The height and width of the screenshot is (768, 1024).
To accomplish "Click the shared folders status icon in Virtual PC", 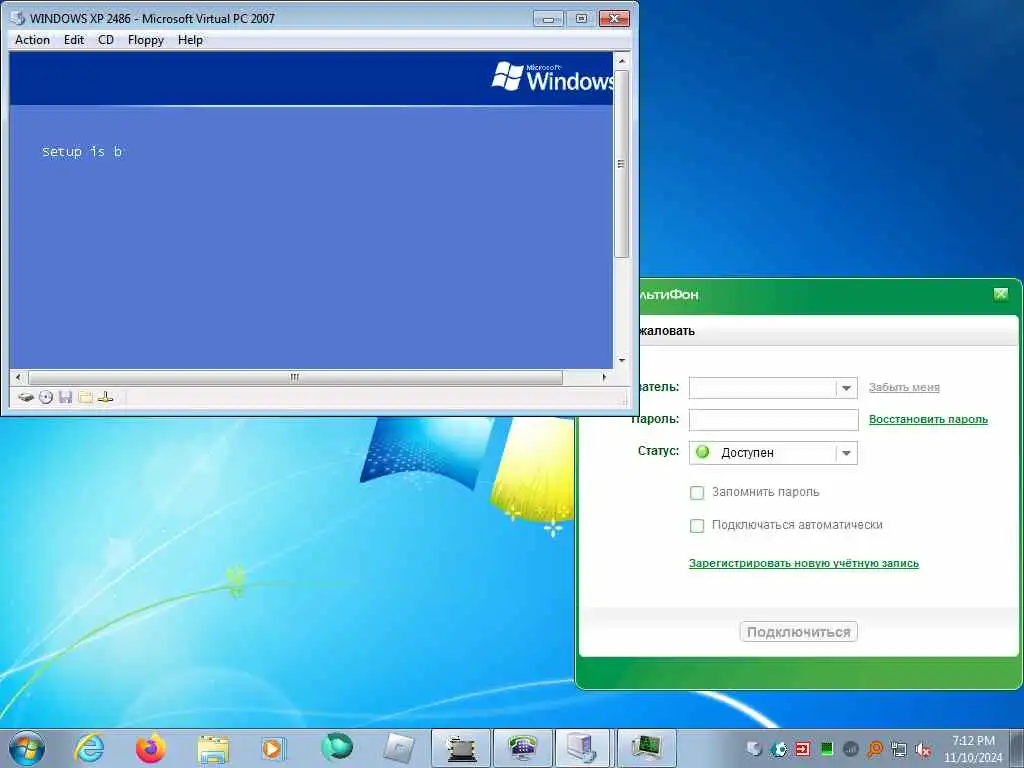I will (85, 397).
